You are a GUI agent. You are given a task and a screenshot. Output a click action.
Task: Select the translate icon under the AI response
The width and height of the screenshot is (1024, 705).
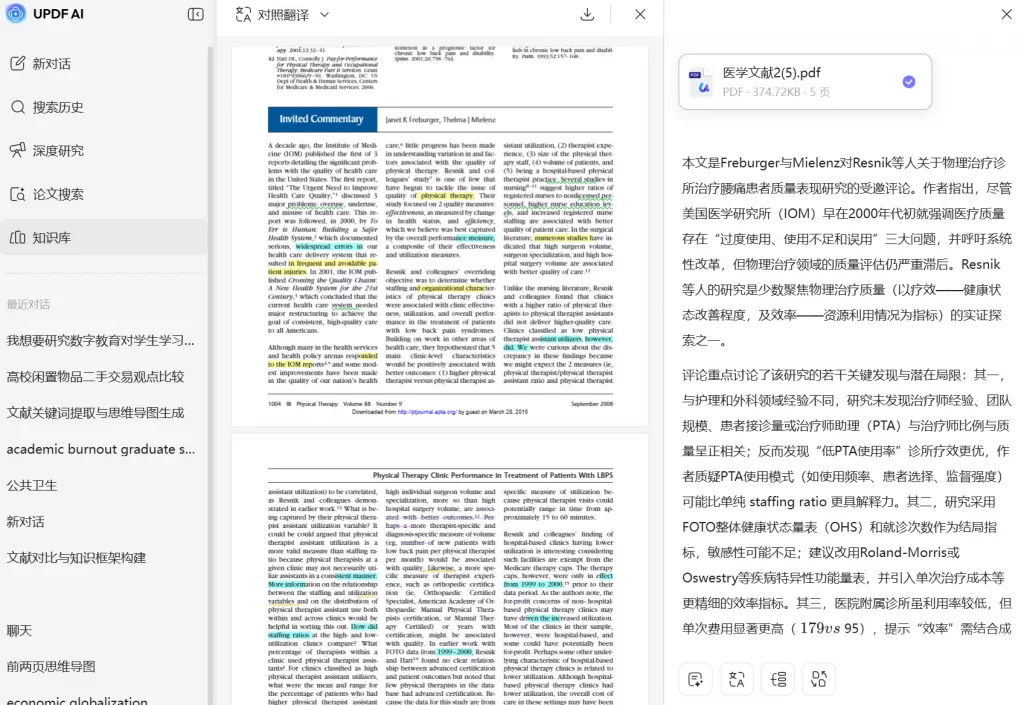click(x=736, y=679)
